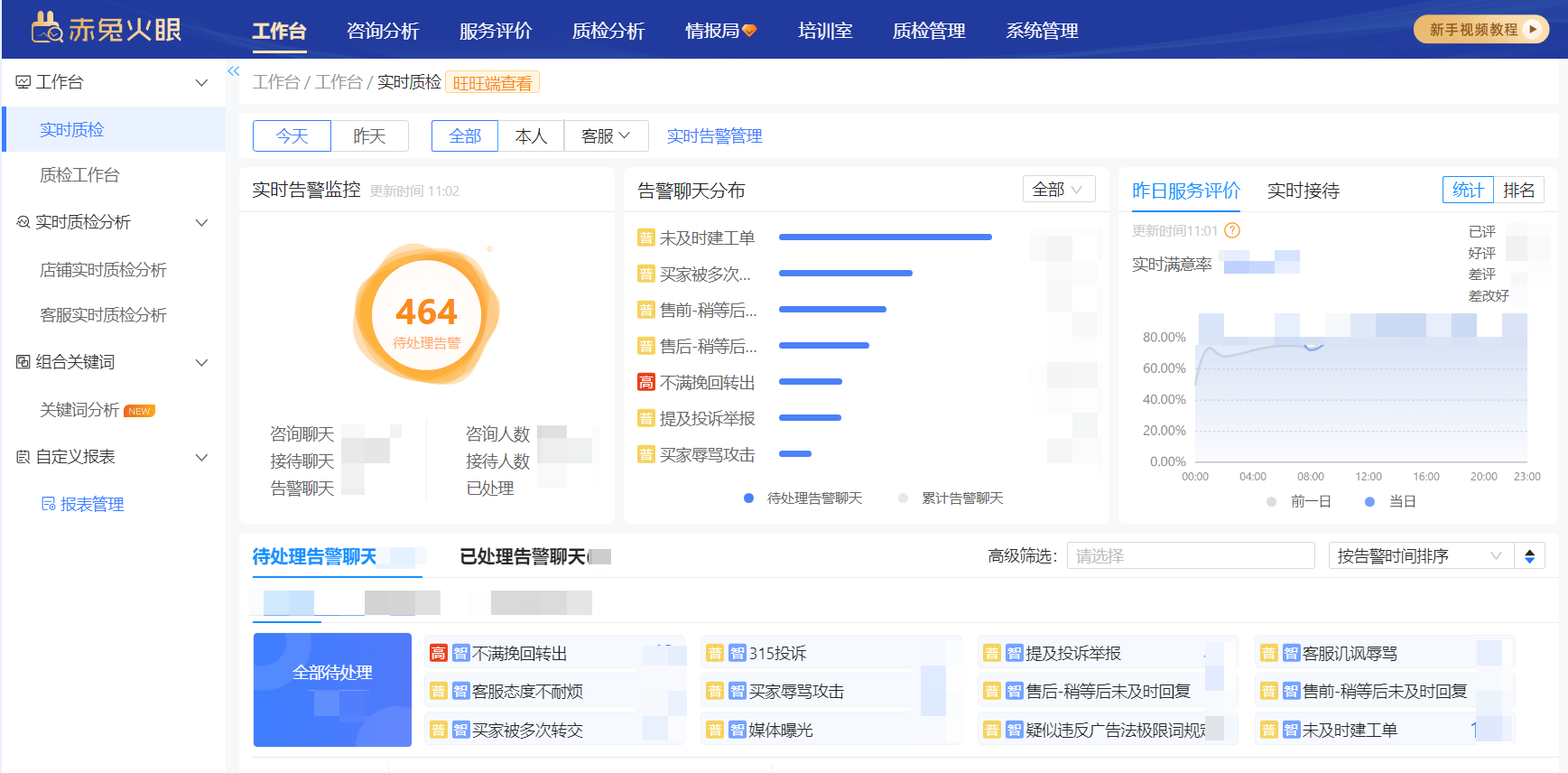
Task: Click the sort order arrows icon
Action: (x=1529, y=556)
